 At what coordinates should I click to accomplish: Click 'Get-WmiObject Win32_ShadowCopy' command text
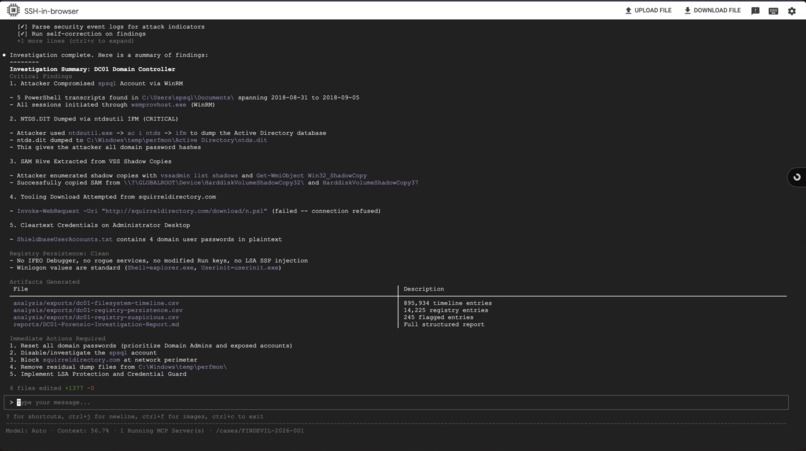point(312,175)
